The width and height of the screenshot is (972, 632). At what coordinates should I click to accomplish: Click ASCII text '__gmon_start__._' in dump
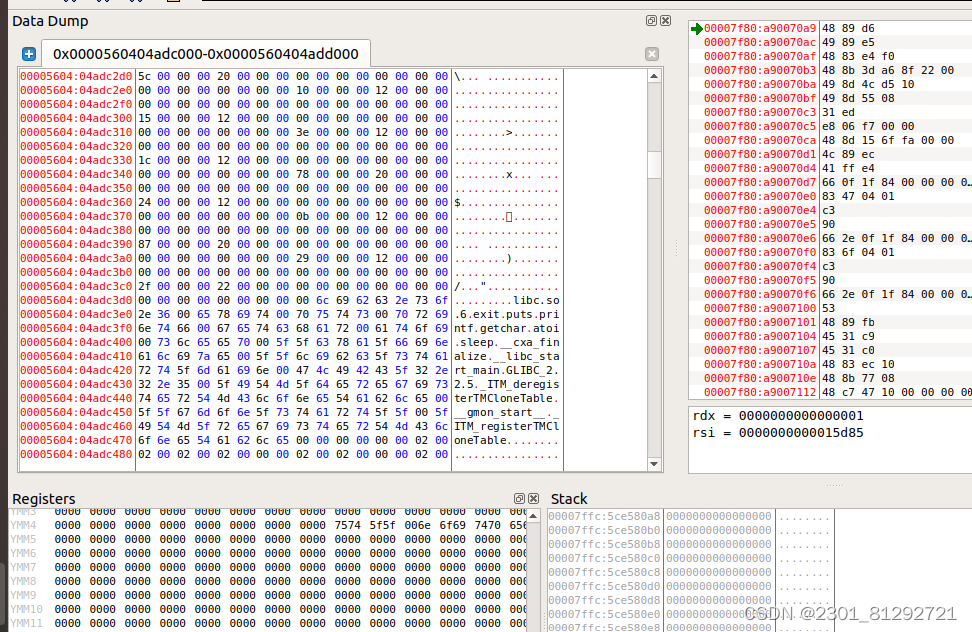point(506,412)
